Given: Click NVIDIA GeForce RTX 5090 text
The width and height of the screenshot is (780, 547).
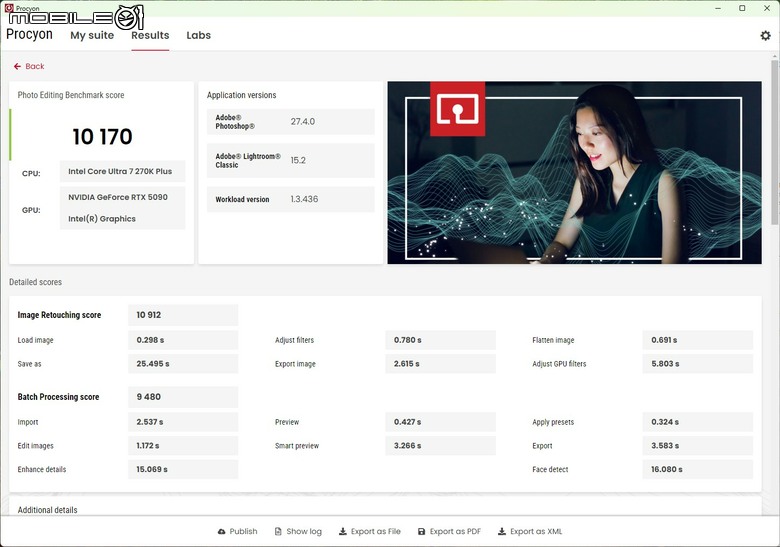Looking at the screenshot, I should click(118, 197).
